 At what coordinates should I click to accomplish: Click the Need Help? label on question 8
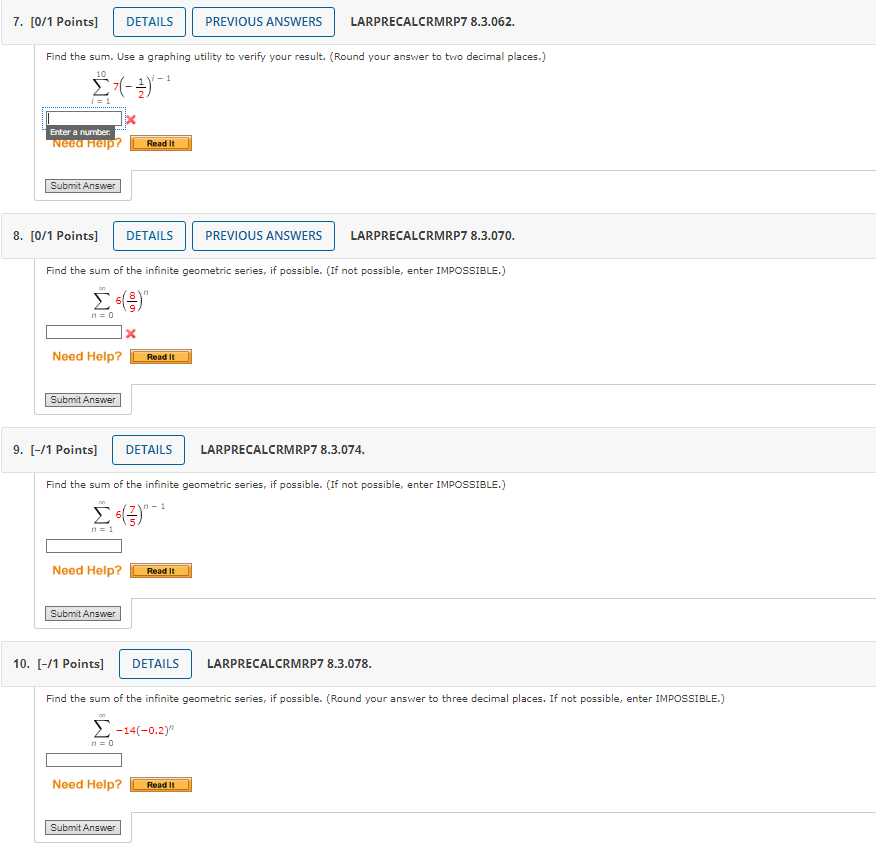pyautogui.click(x=86, y=356)
